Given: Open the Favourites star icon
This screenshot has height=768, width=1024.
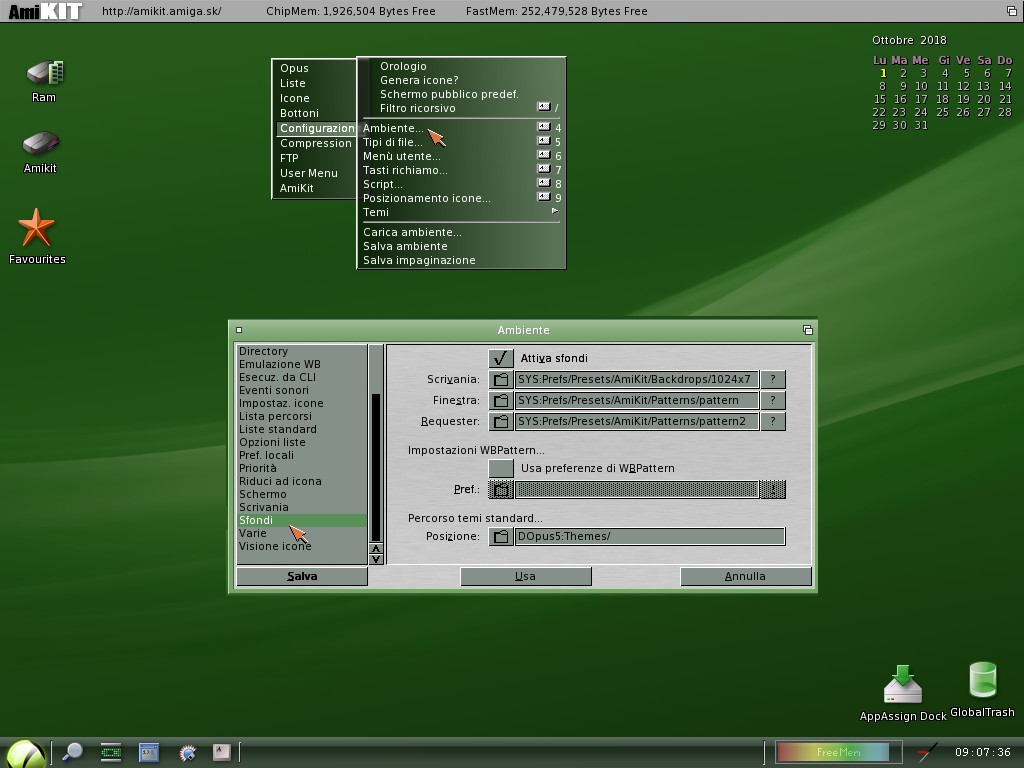Looking at the screenshot, I should tap(37, 229).
